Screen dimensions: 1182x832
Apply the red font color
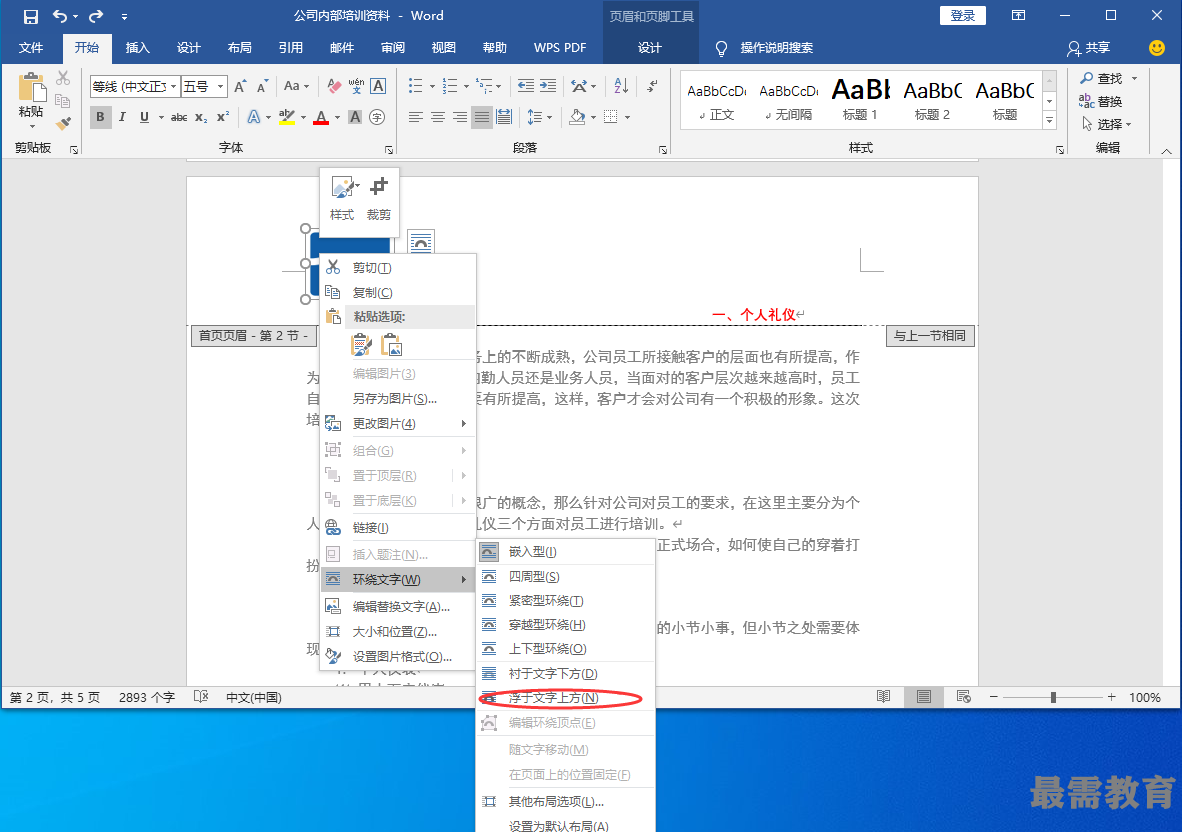click(x=321, y=117)
